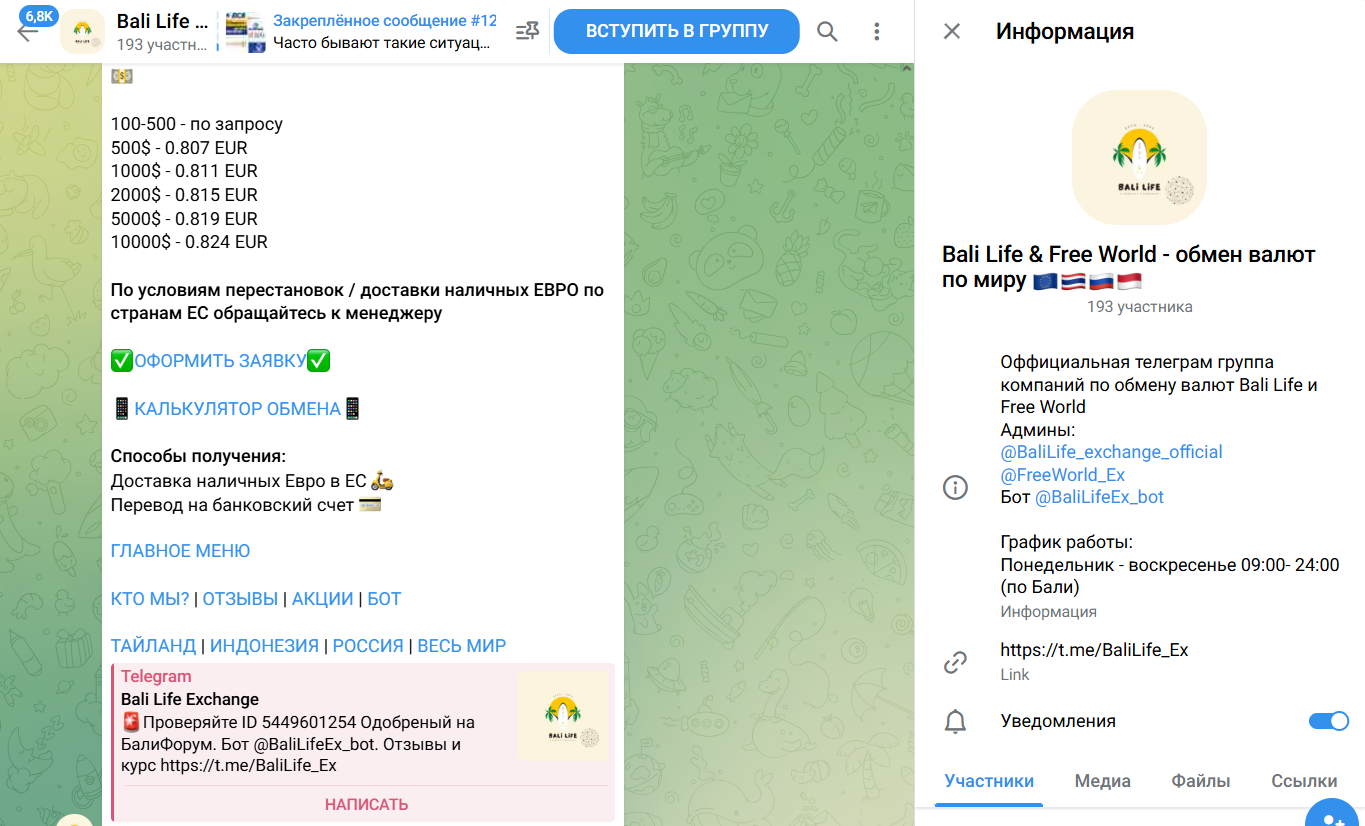Open the pinned messages list icon
Screen dimensions: 1365x826
[526, 32]
